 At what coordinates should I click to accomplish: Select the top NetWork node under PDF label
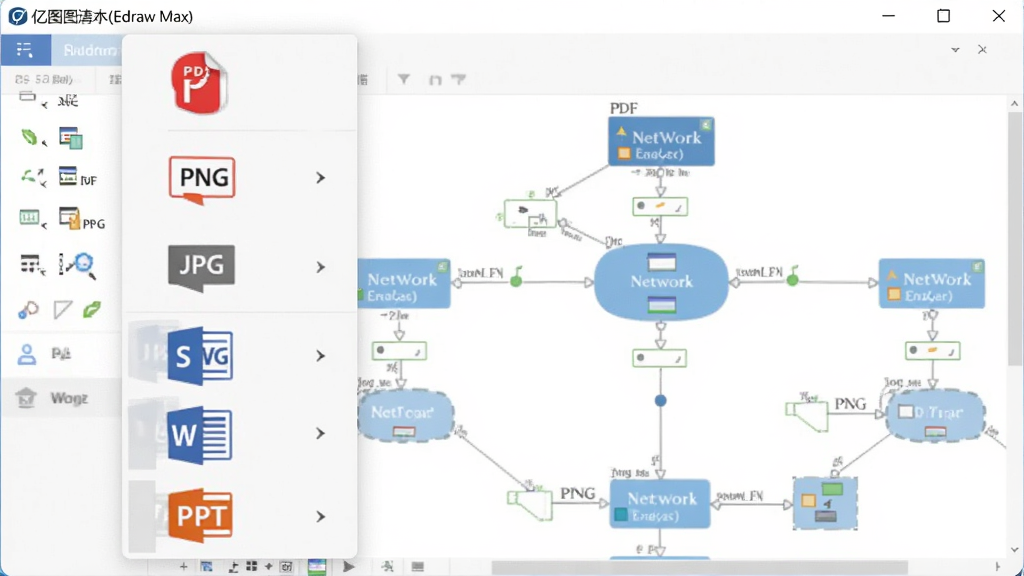pos(661,142)
